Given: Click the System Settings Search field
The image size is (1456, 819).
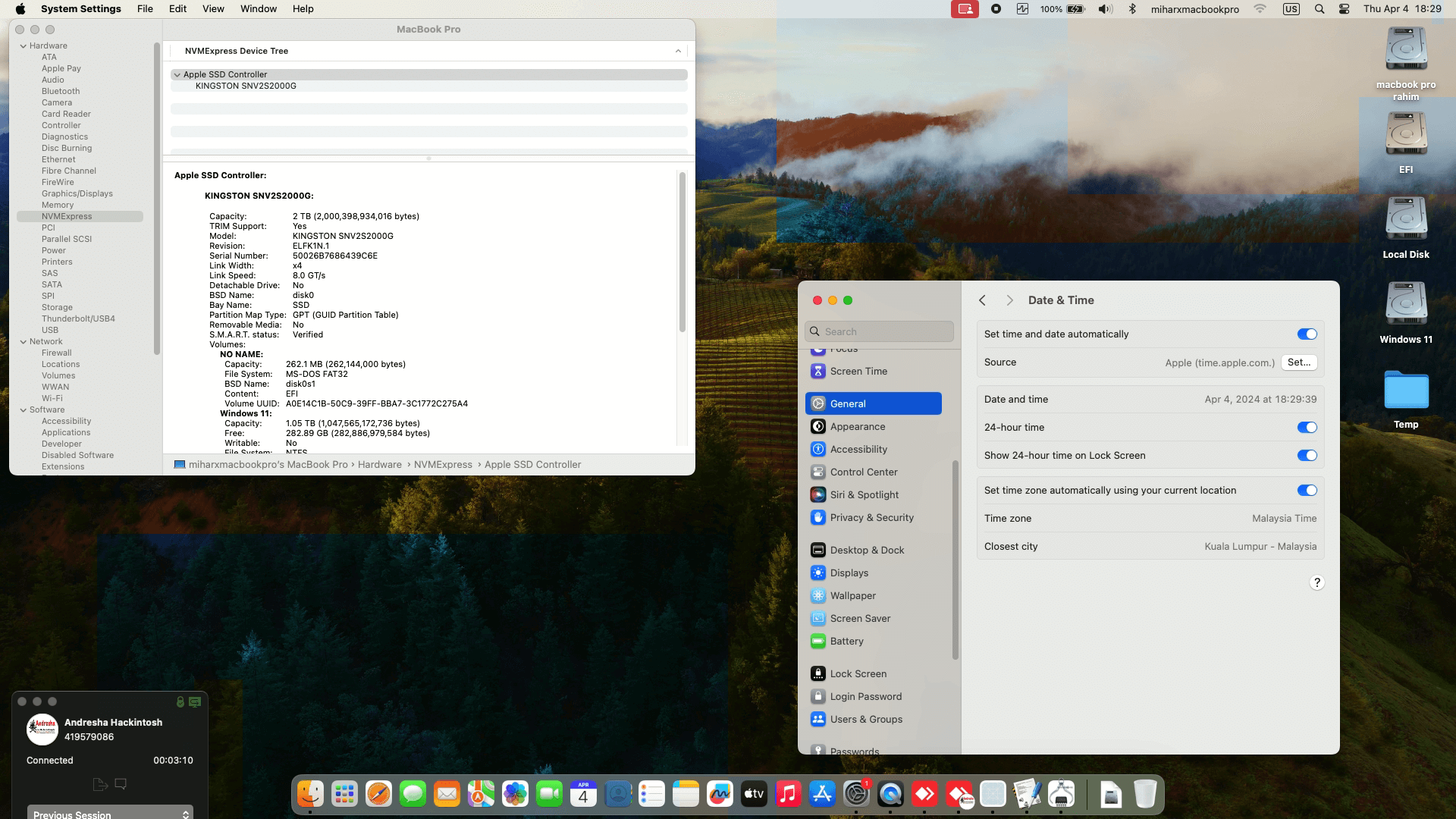Looking at the screenshot, I should click(x=880, y=331).
